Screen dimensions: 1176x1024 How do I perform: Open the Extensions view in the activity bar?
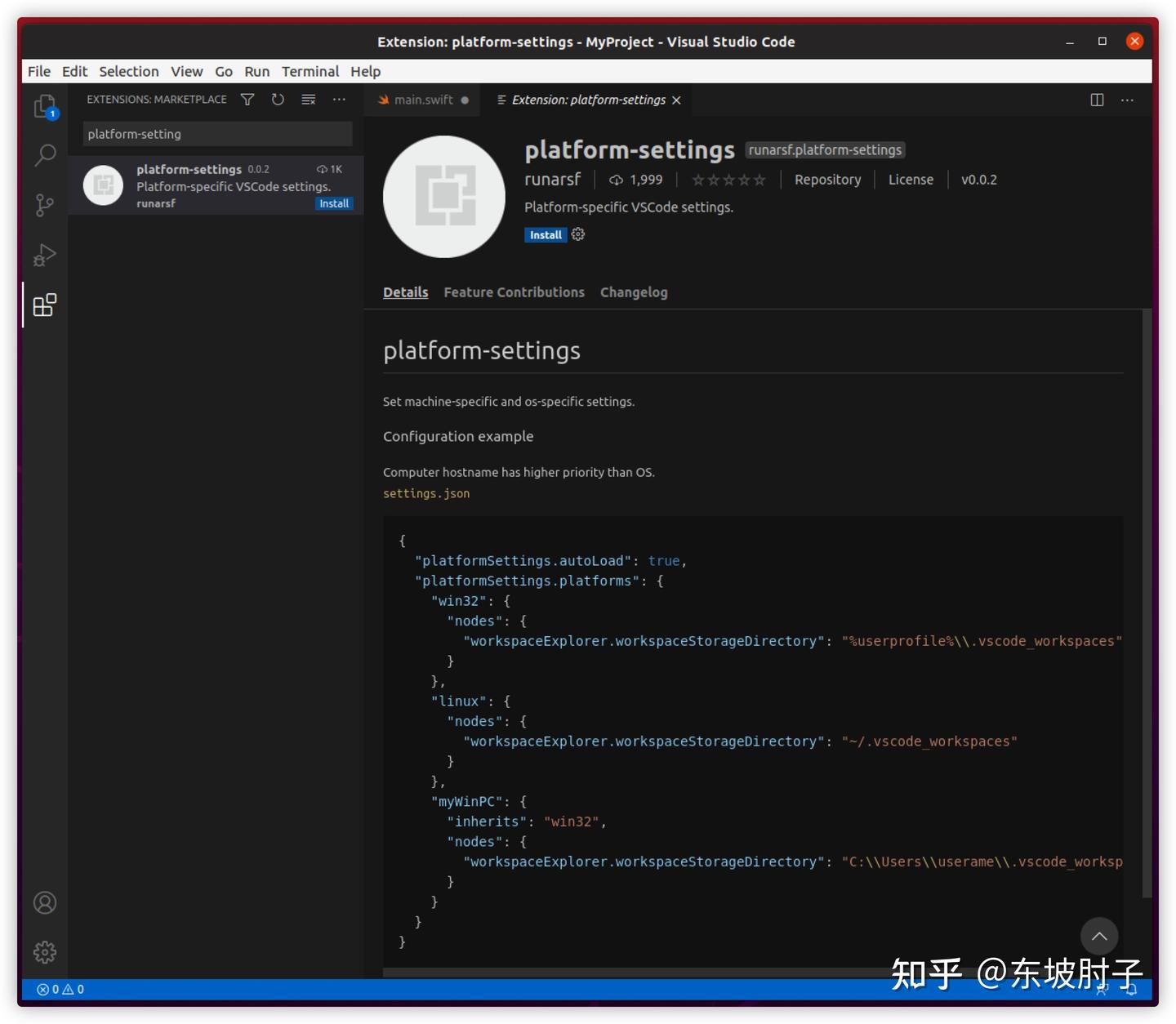point(44,305)
